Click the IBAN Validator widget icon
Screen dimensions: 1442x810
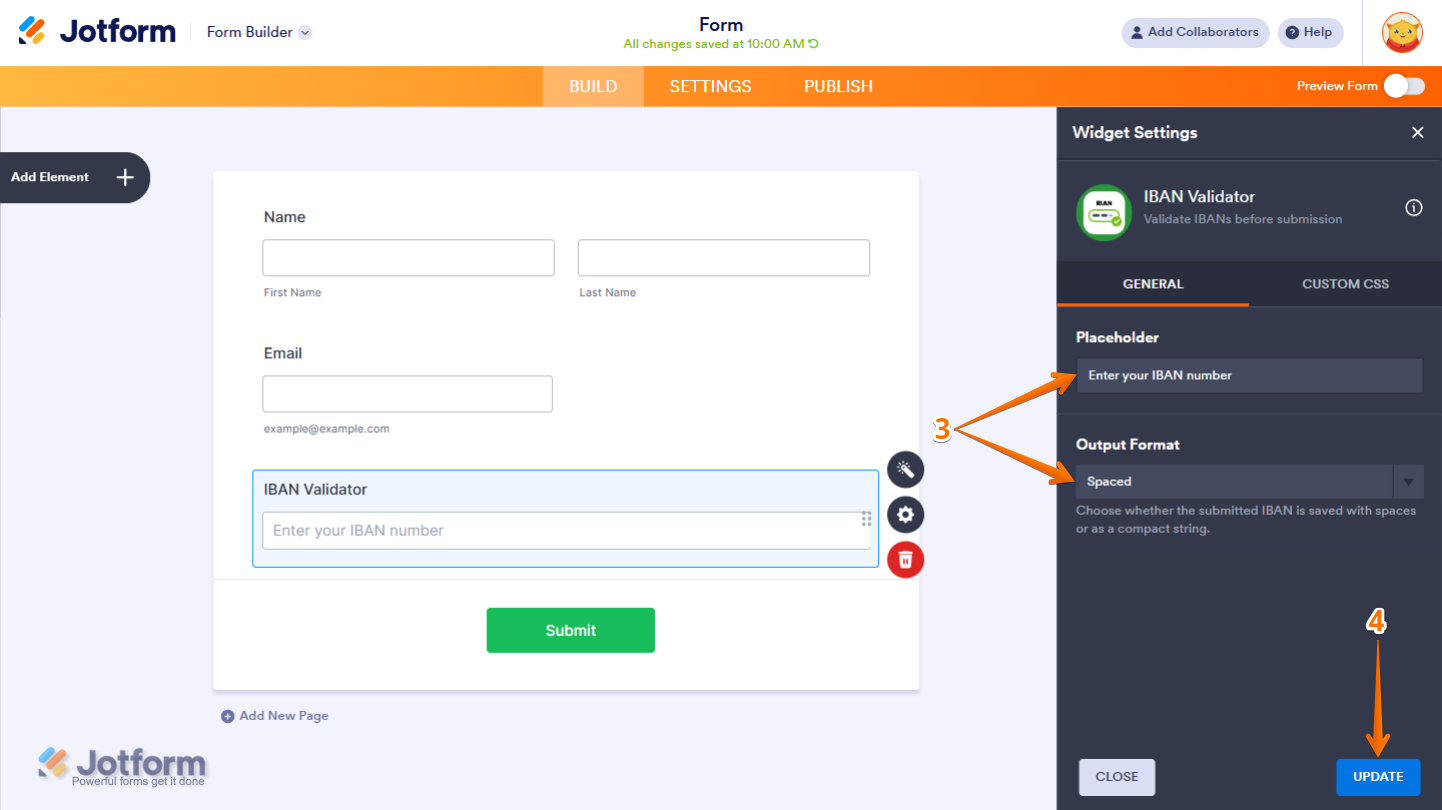1104,212
